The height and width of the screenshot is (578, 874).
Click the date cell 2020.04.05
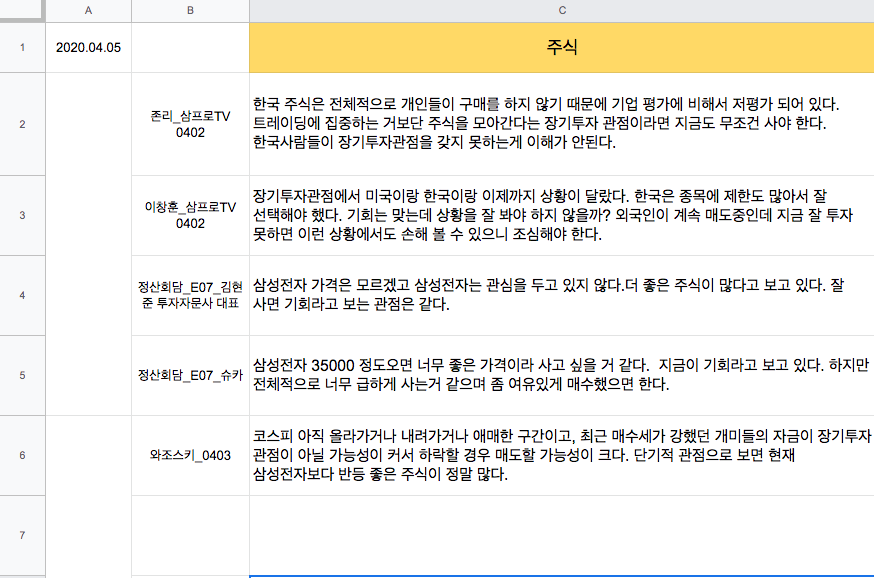[x=88, y=47]
